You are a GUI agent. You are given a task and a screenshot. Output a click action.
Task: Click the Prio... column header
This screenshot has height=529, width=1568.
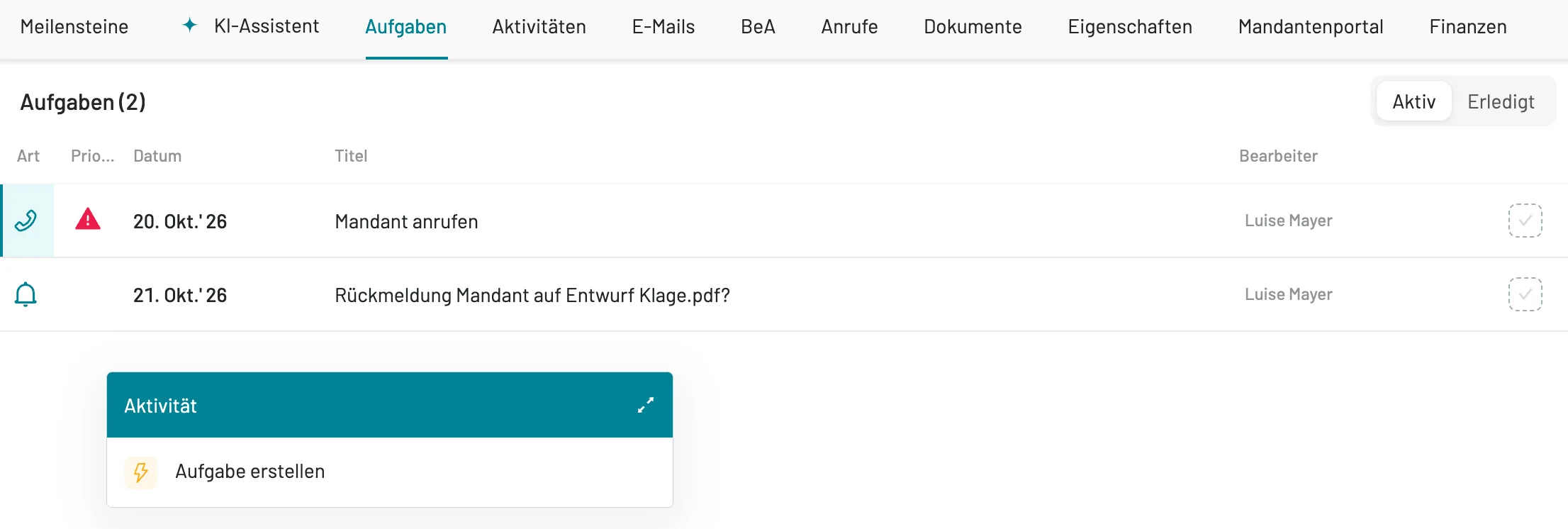point(92,156)
